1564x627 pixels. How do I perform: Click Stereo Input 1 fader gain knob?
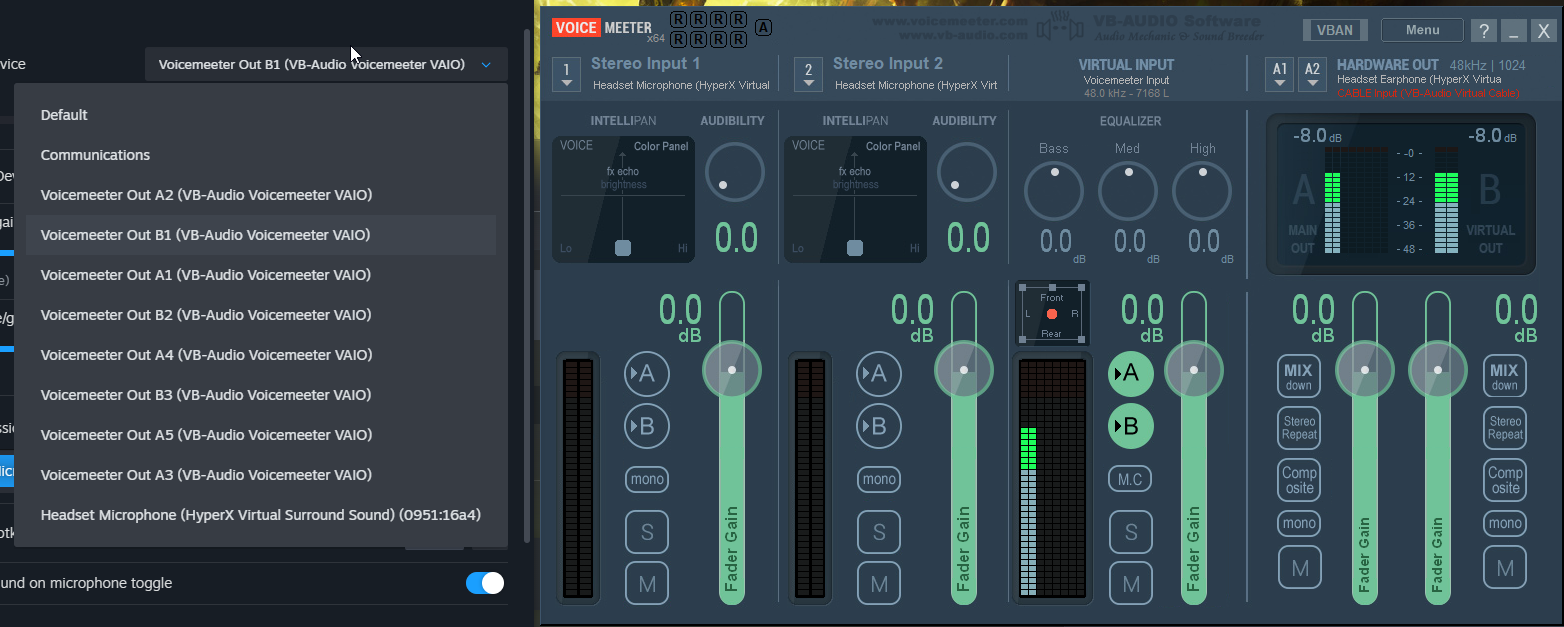tap(732, 369)
